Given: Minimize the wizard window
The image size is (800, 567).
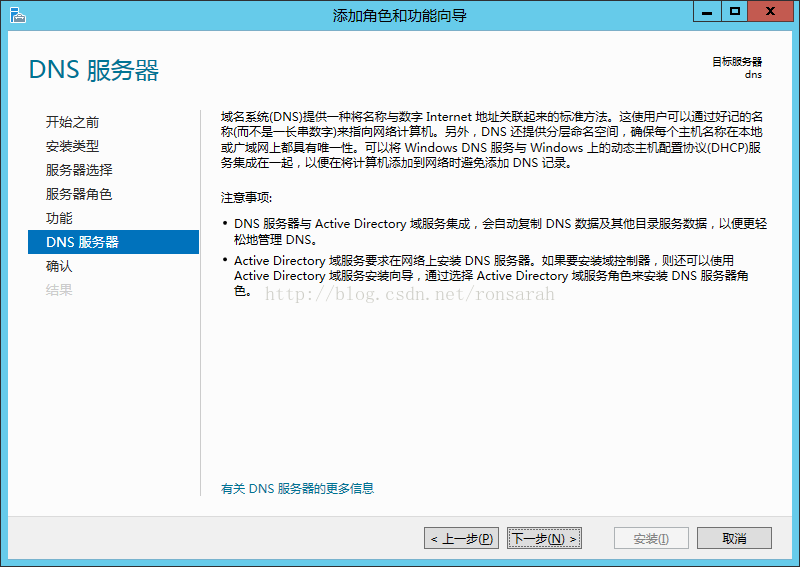Looking at the screenshot, I should (707, 12).
